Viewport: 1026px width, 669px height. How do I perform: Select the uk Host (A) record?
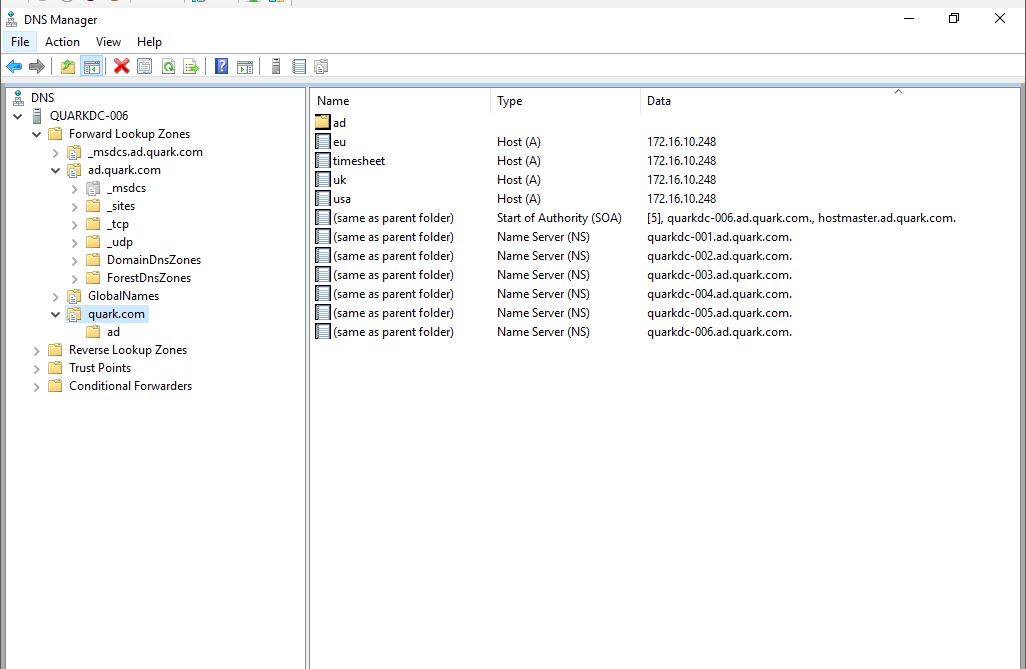(x=340, y=179)
